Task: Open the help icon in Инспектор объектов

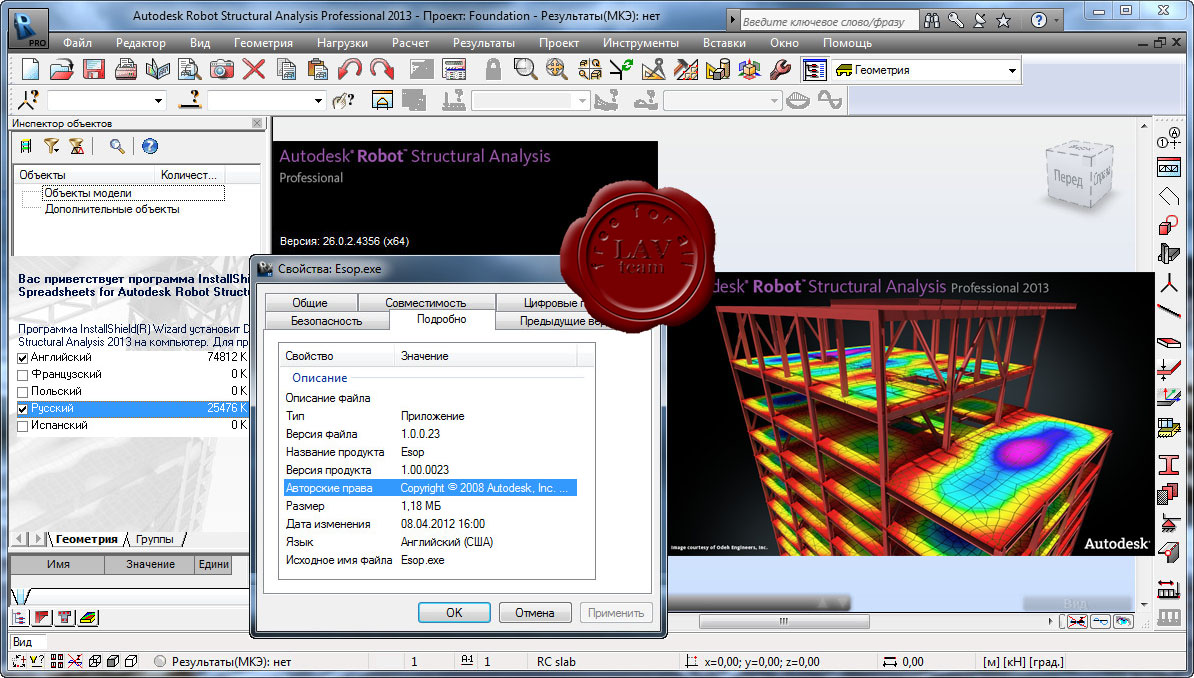Action: 150,146
